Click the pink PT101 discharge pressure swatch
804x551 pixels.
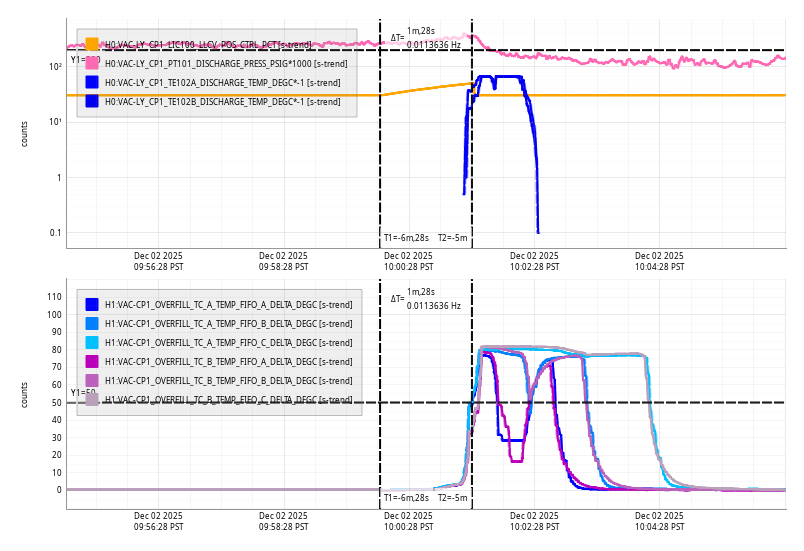pos(92,63)
